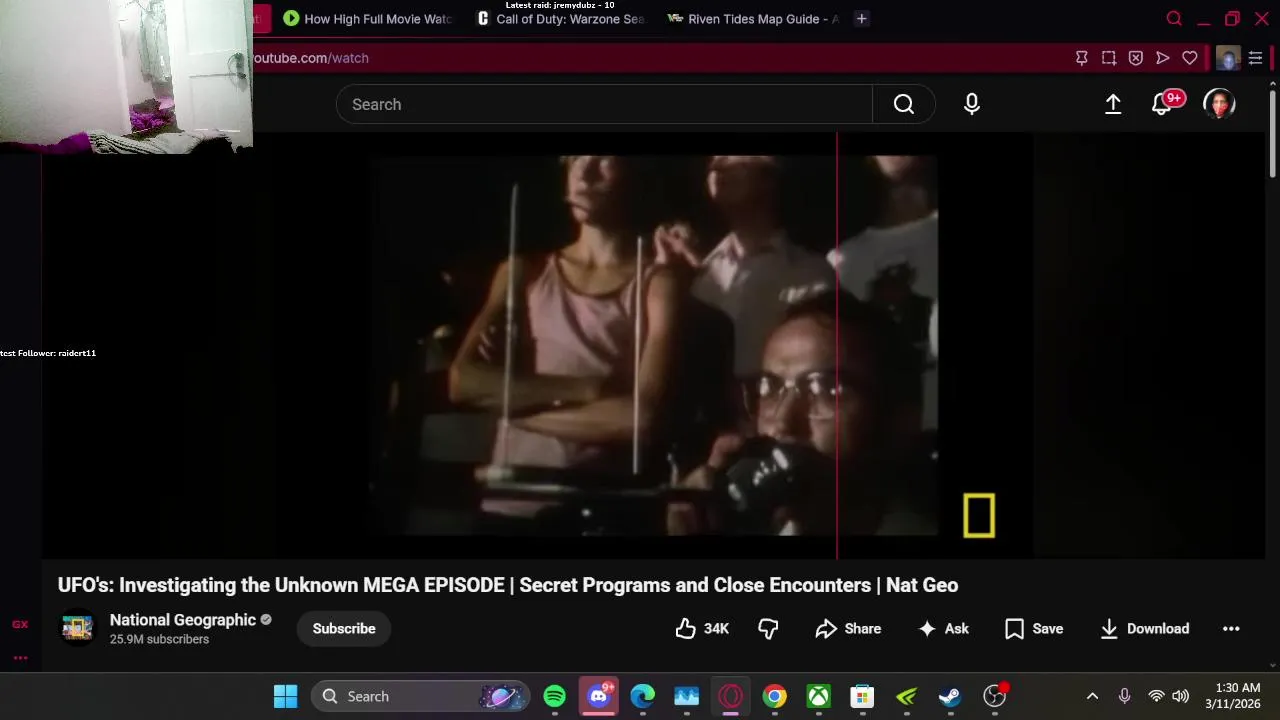
Task: Search tabs with the red magnifier icon
Action: [x=1174, y=19]
